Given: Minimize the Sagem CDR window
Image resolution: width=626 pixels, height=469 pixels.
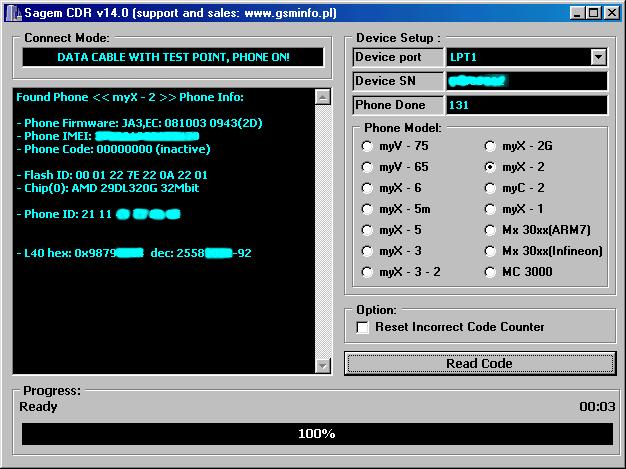Looking at the screenshot, I should 576,13.
